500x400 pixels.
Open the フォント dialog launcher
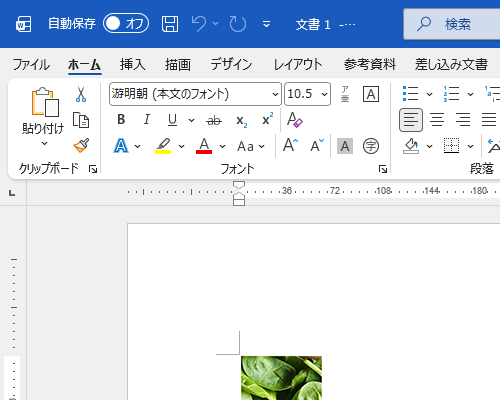click(x=383, y=169)
